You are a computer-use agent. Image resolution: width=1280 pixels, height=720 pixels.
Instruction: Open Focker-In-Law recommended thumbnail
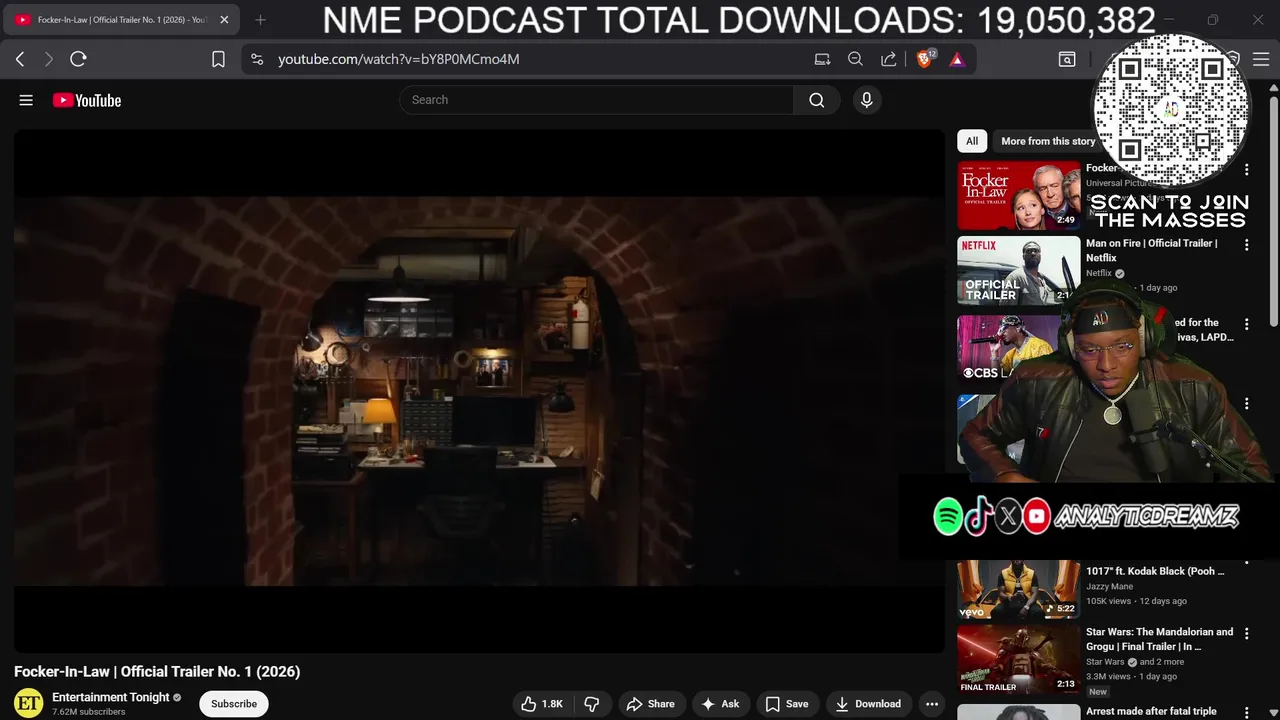pos(1019,196)
